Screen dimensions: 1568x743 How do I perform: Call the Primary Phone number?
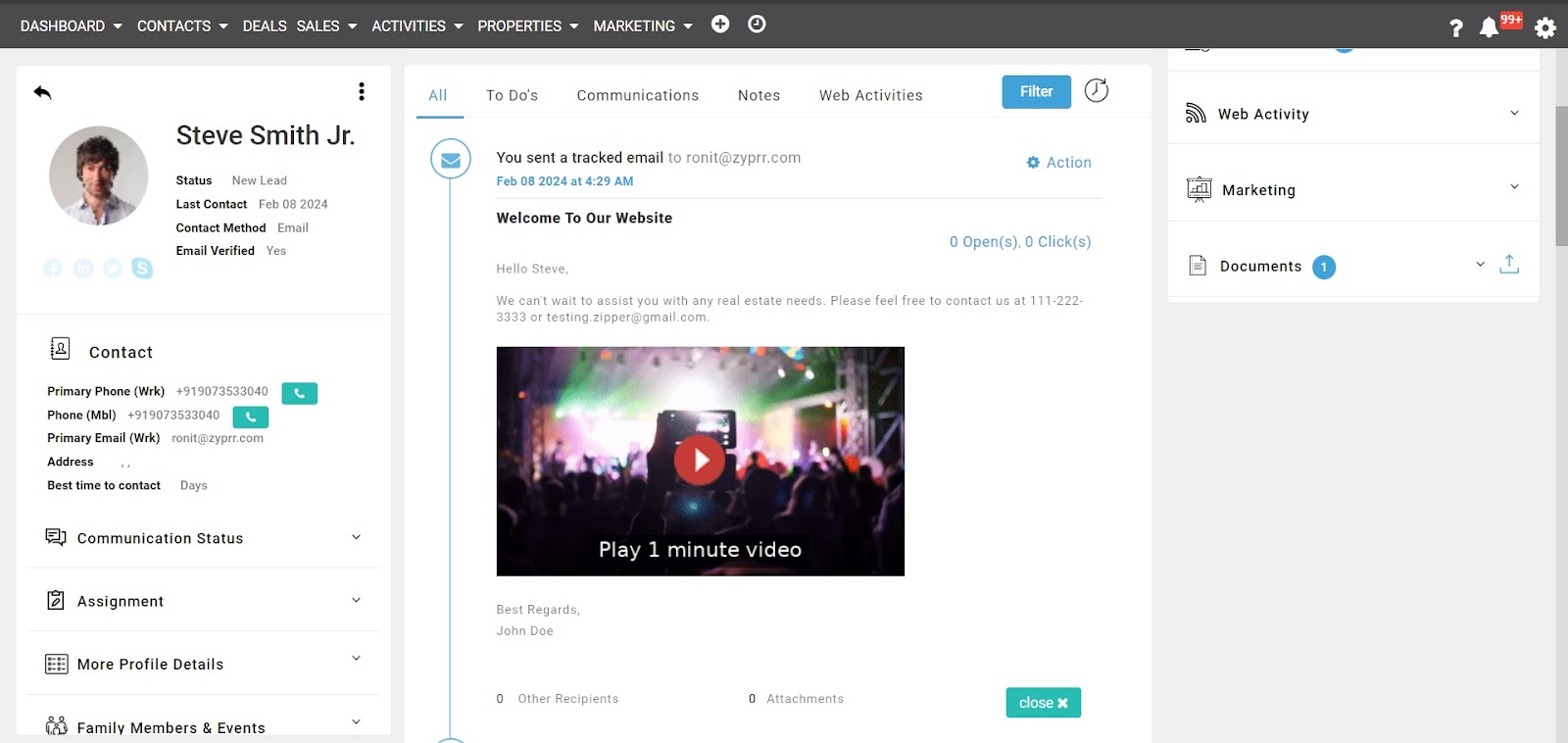pyautogui.click(x=299, y=393)
